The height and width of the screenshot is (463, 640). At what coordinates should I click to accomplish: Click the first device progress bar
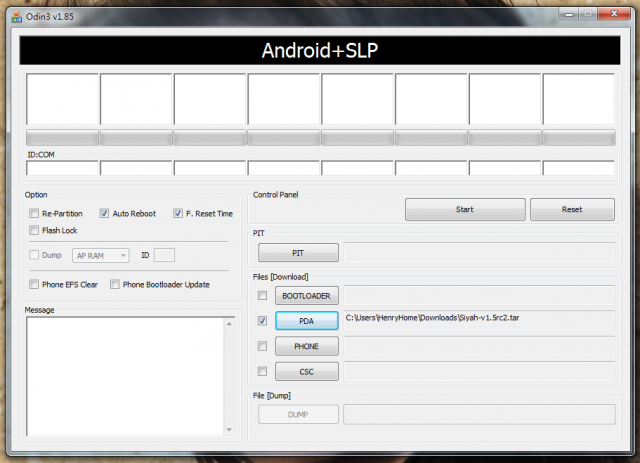point(62,138)
